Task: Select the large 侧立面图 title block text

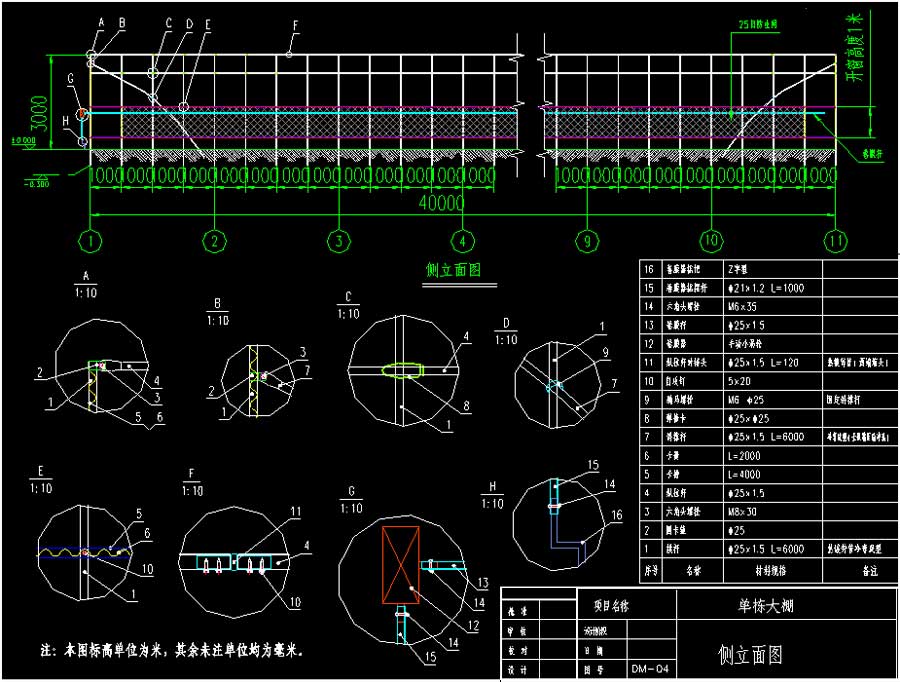Action: [750, 654]
